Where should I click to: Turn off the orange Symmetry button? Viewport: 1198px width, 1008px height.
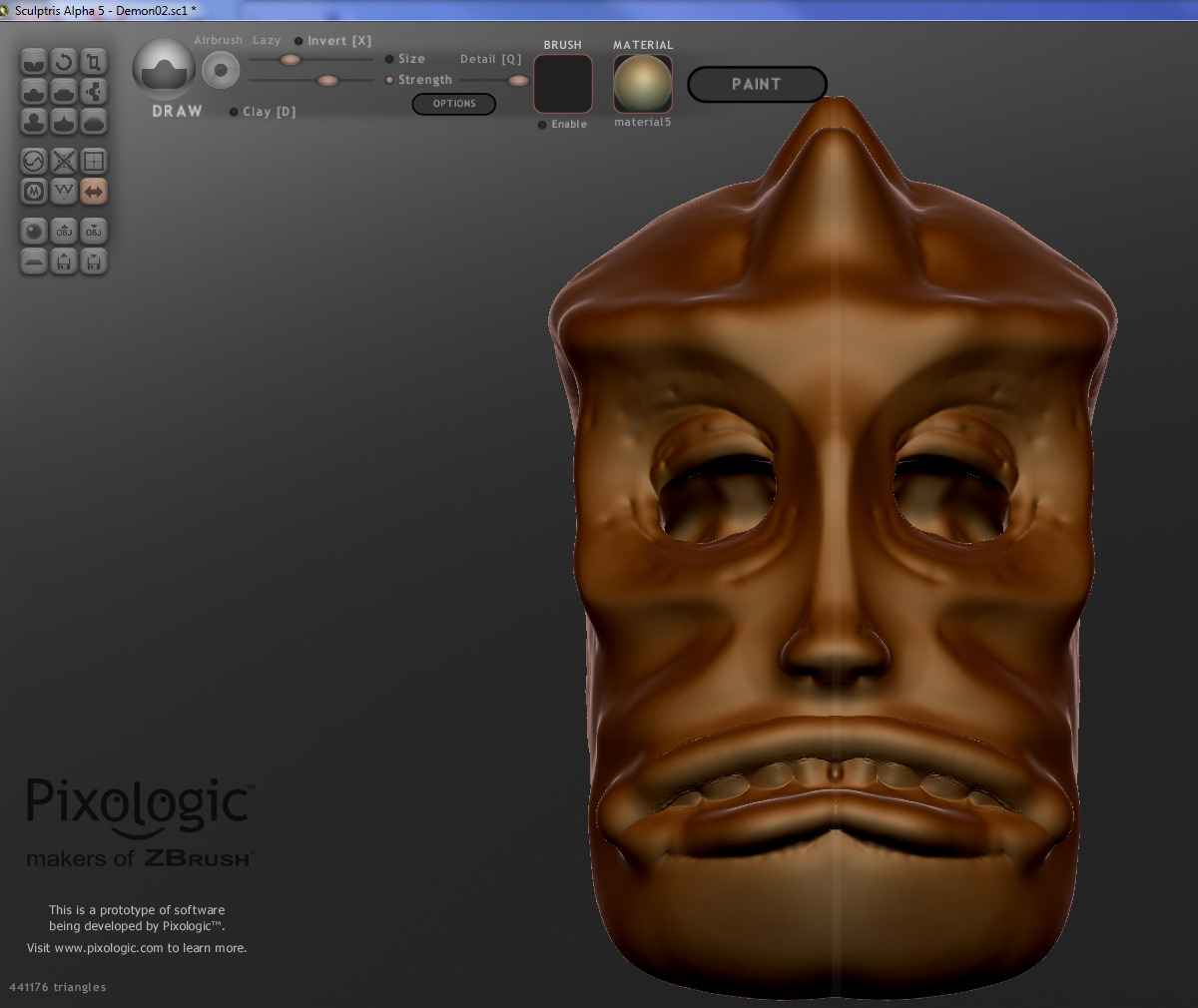(93, 192)
